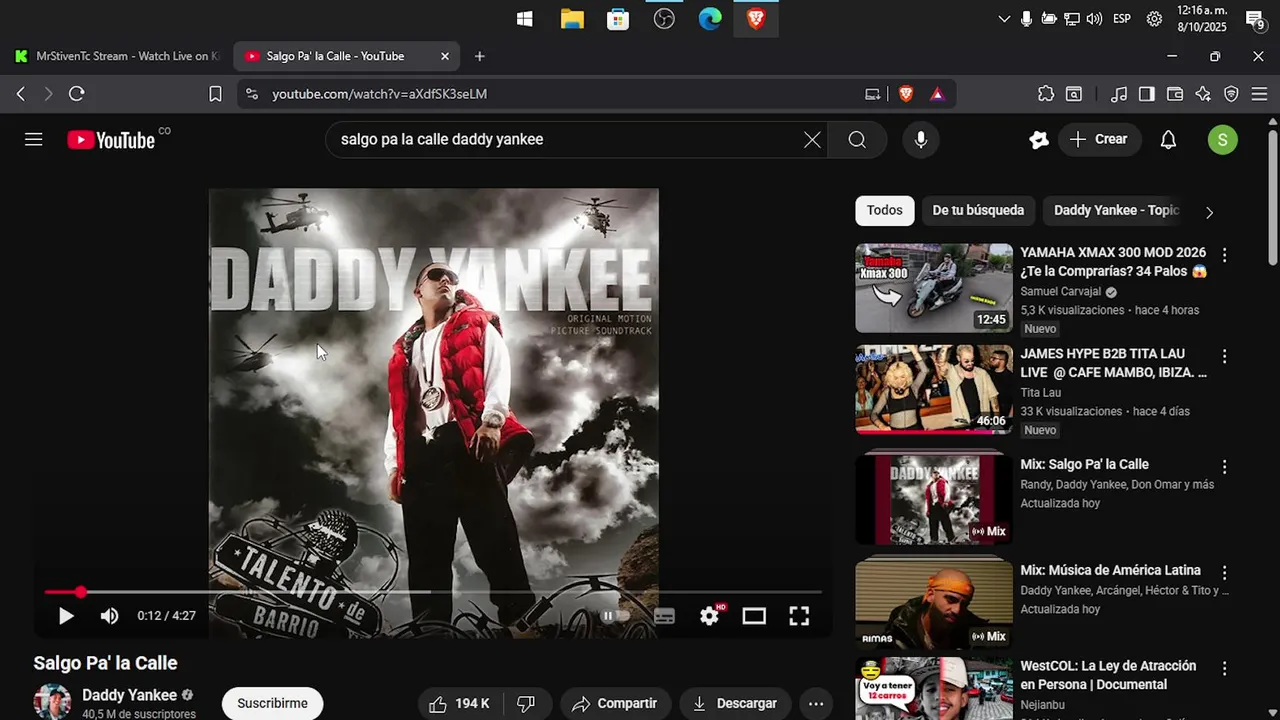The image size is (1280, 720).
Task: Switch to theater mode
Action: (754, 616)
